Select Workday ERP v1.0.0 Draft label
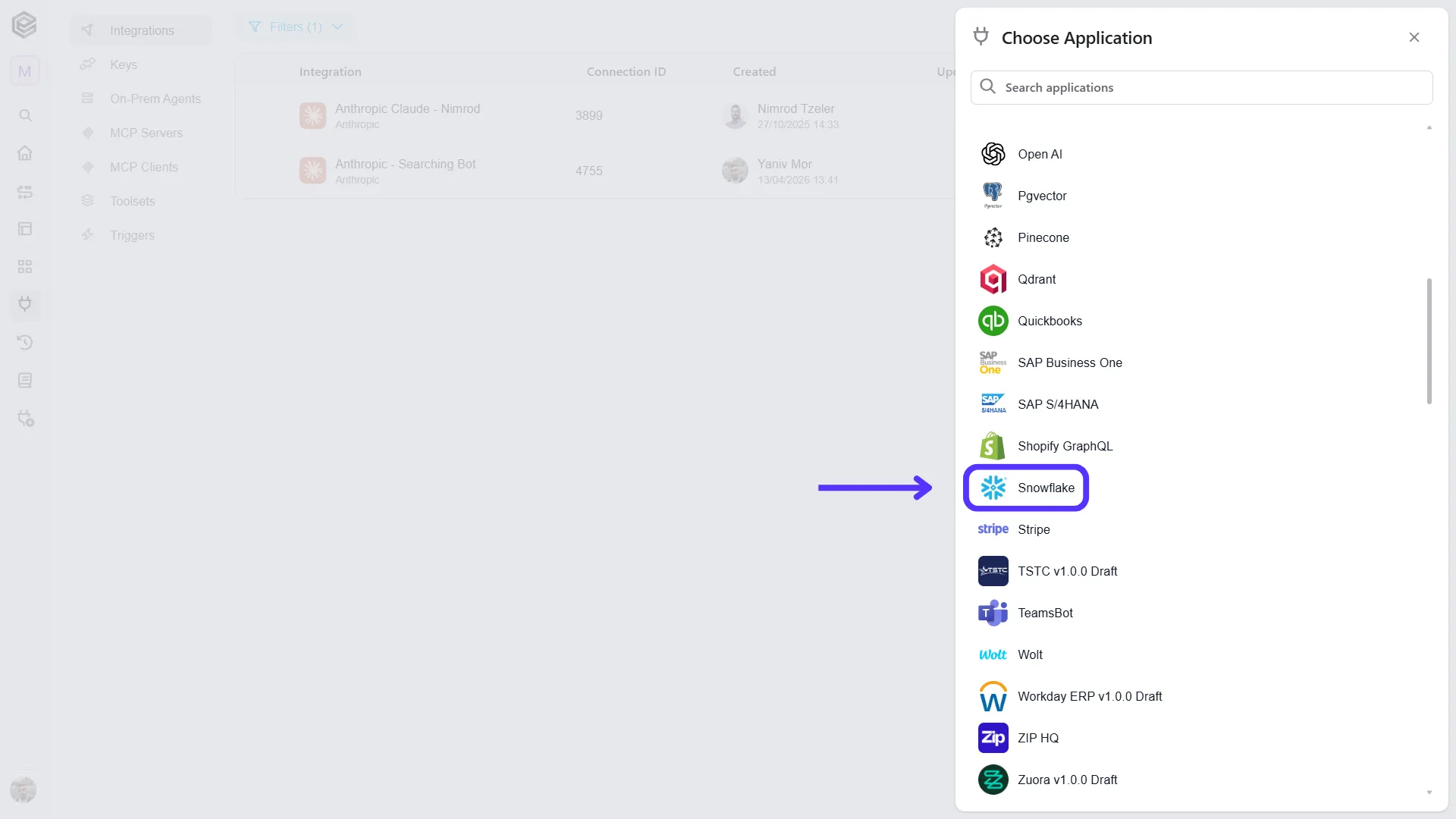1456x819 pixels. [1090, 696]
